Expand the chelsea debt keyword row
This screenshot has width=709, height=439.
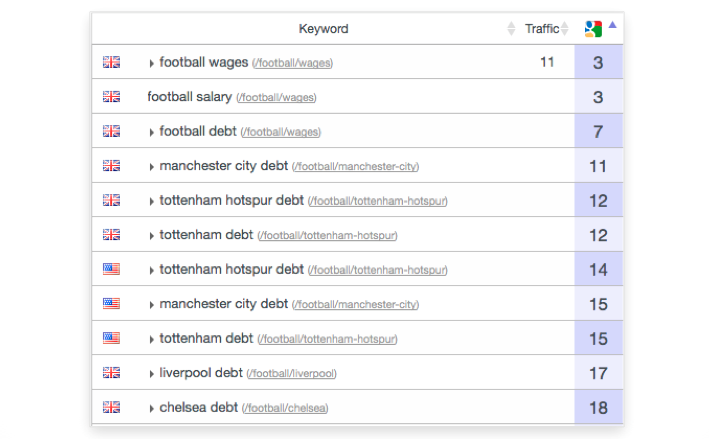[x=151, y=409]
